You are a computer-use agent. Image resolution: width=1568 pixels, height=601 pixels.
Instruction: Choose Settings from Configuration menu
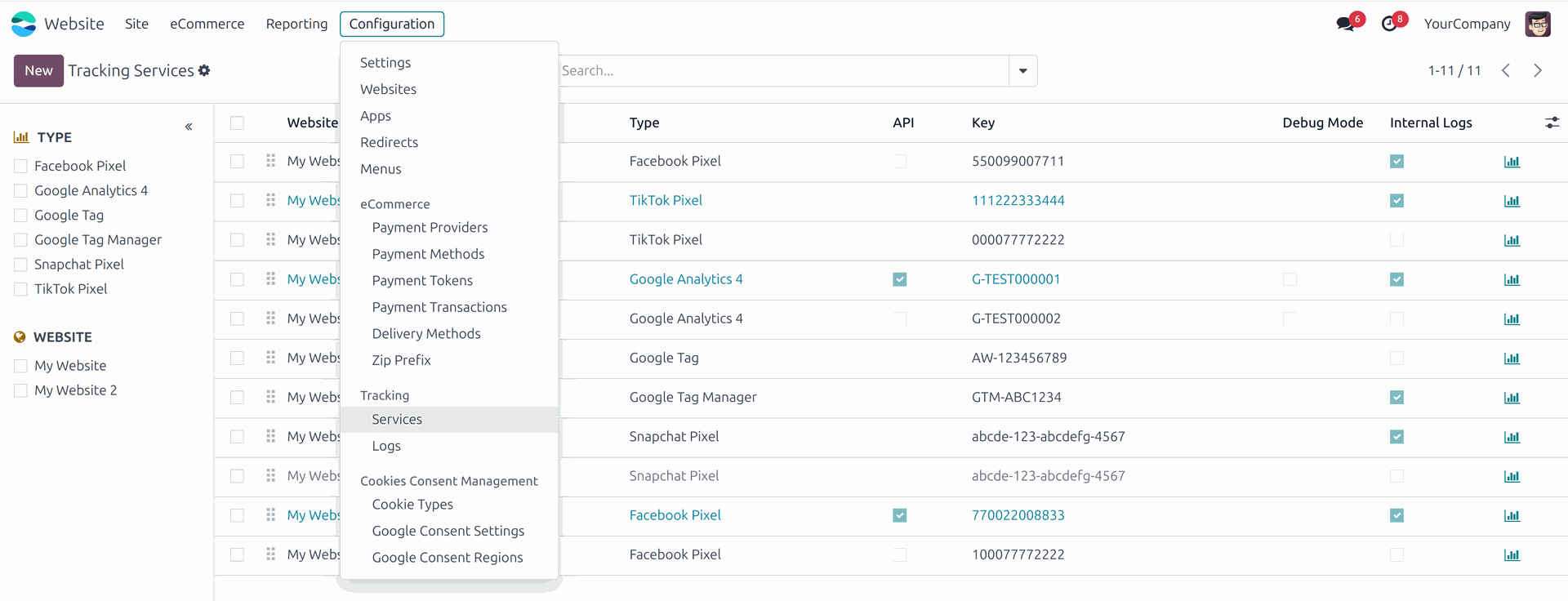(385, 63)
